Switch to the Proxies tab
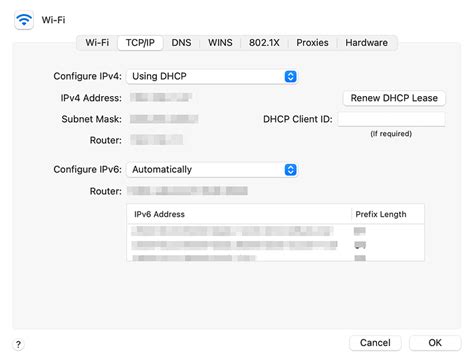Image resolution: width=474 pixels, height=362 pixels. coord(312,43)
